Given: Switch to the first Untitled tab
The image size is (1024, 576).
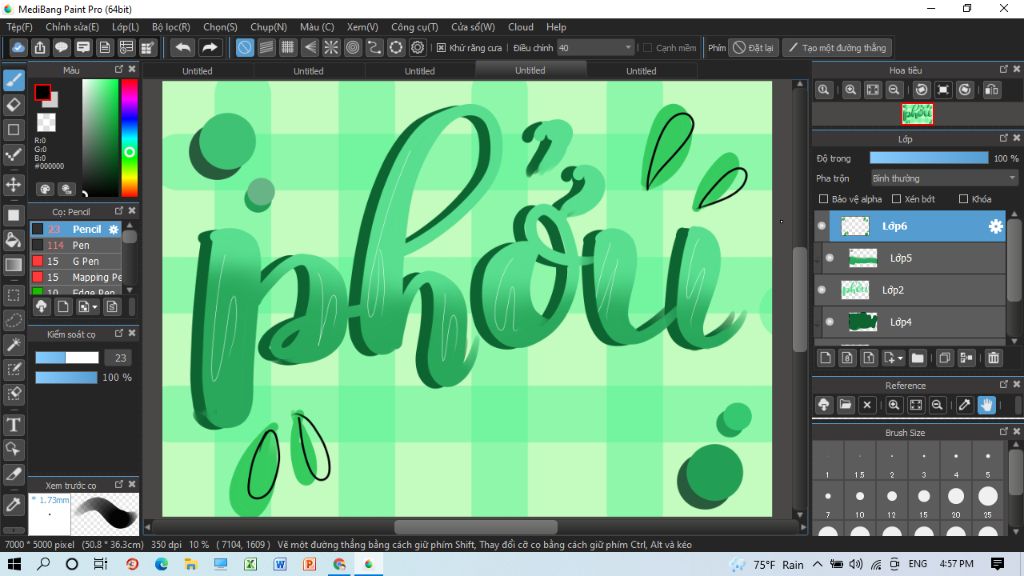Looking at the screenshot, I should click(197, 71).
